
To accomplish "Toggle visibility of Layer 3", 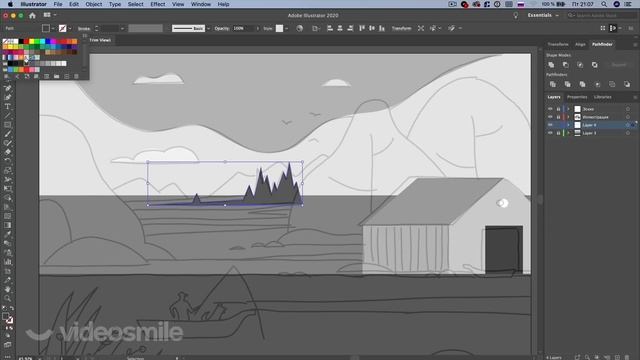I will 550,133.
